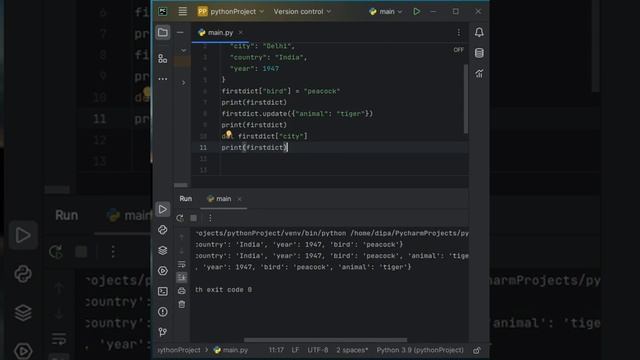Open the Git version control tool window icon
This screenshot has width=640, height=360.
click(163, 332)
